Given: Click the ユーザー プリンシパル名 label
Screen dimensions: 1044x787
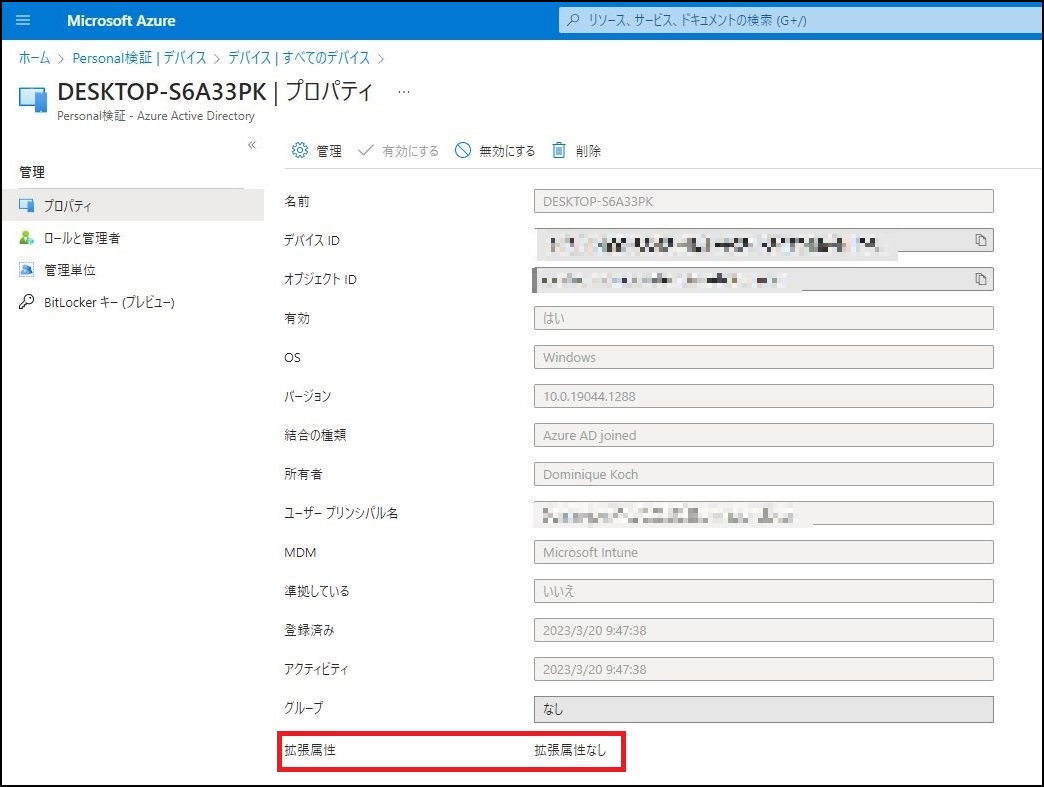Looking at the screenshot, I should coord(342,513).
